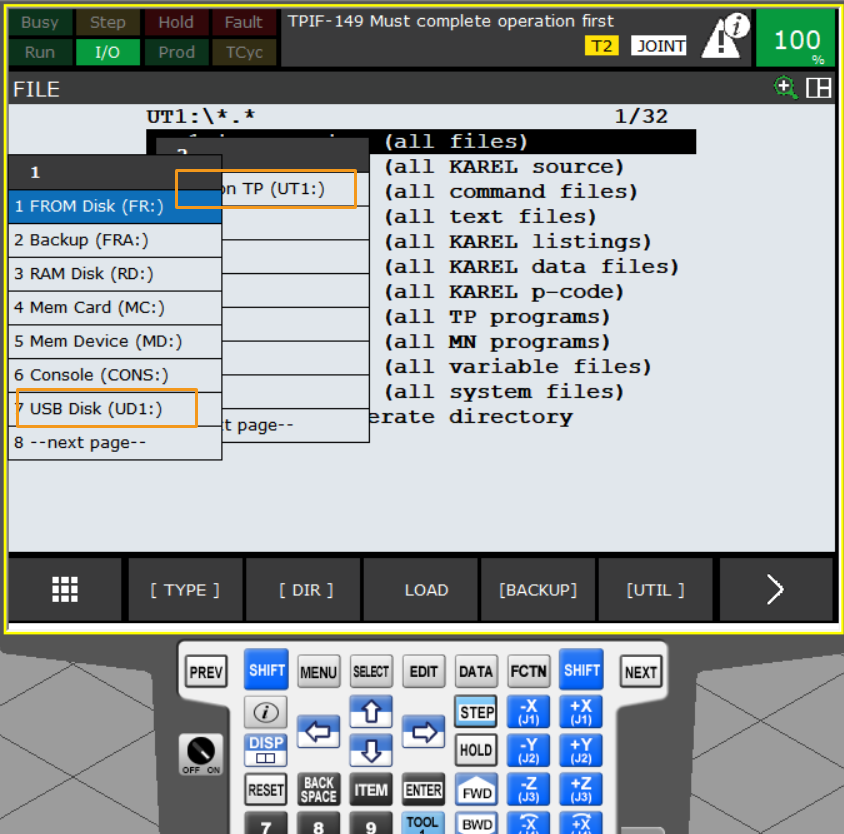Click the split-window layout icon
This screenshot has height=834, width=844.
(x=818, y=88)
